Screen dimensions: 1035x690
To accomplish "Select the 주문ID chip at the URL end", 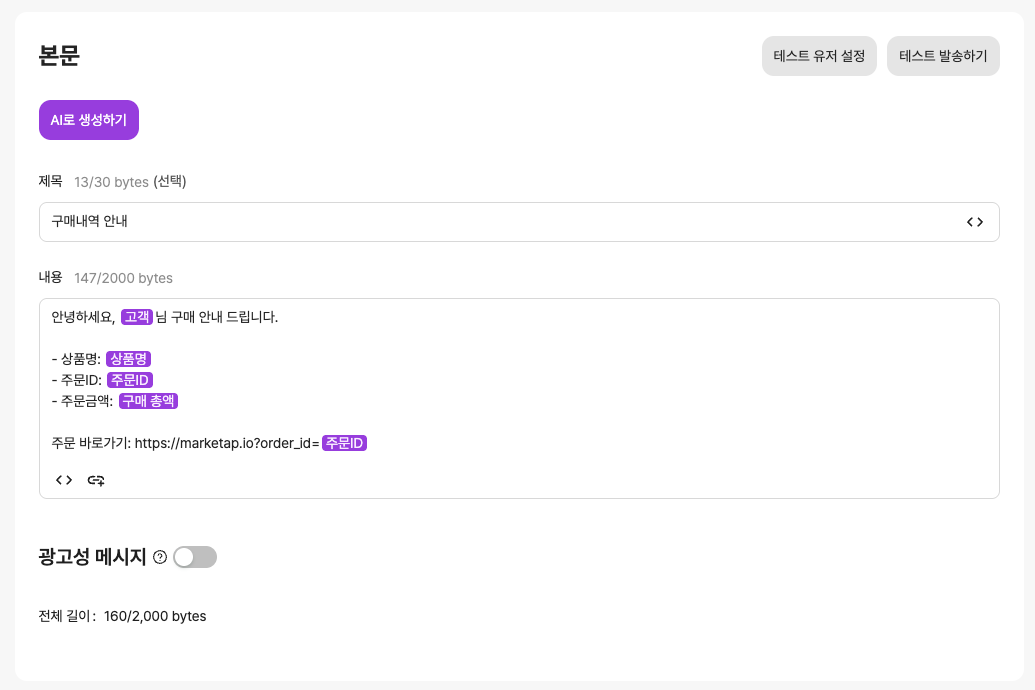I will coord(345,443).
